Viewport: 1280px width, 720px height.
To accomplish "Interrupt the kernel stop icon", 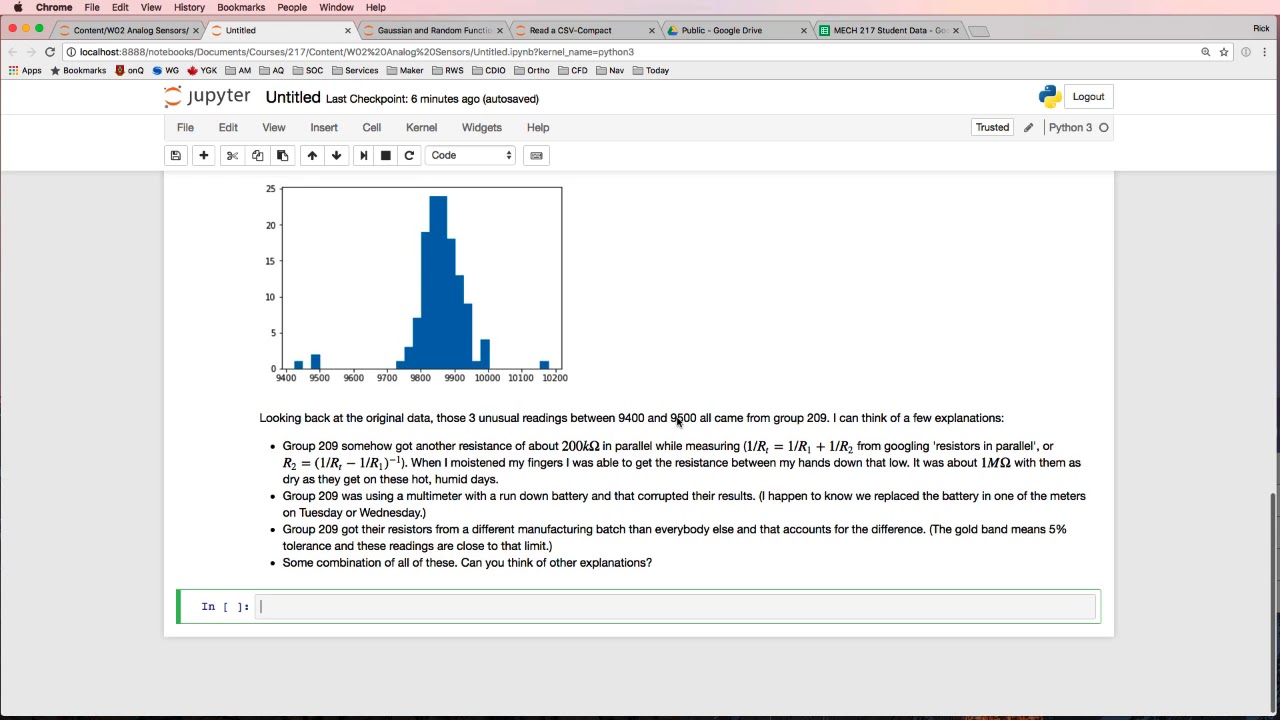I will pyautogui.click(x=386, y=155).
